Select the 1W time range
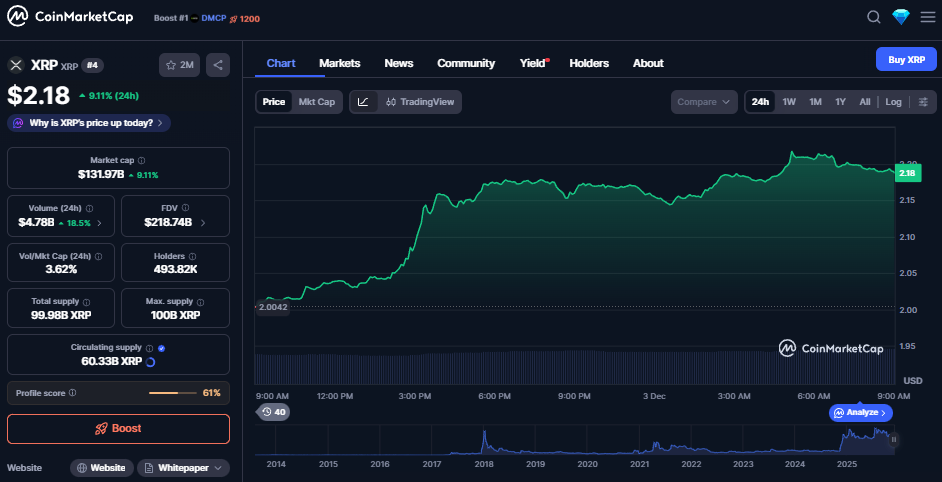The height and width of the screenshot is (482, 942). pos(789,102)
